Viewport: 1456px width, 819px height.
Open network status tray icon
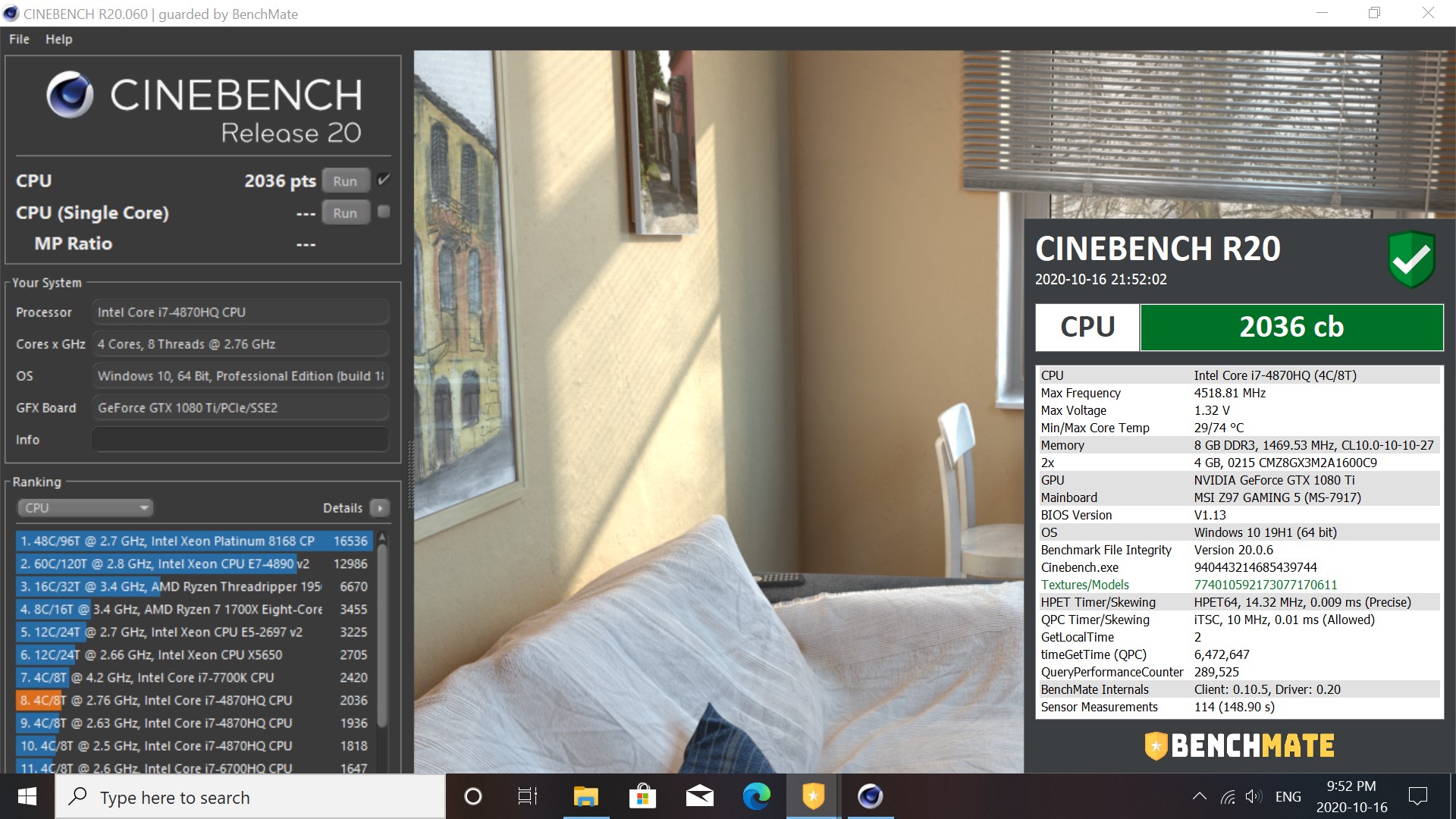1228,797
